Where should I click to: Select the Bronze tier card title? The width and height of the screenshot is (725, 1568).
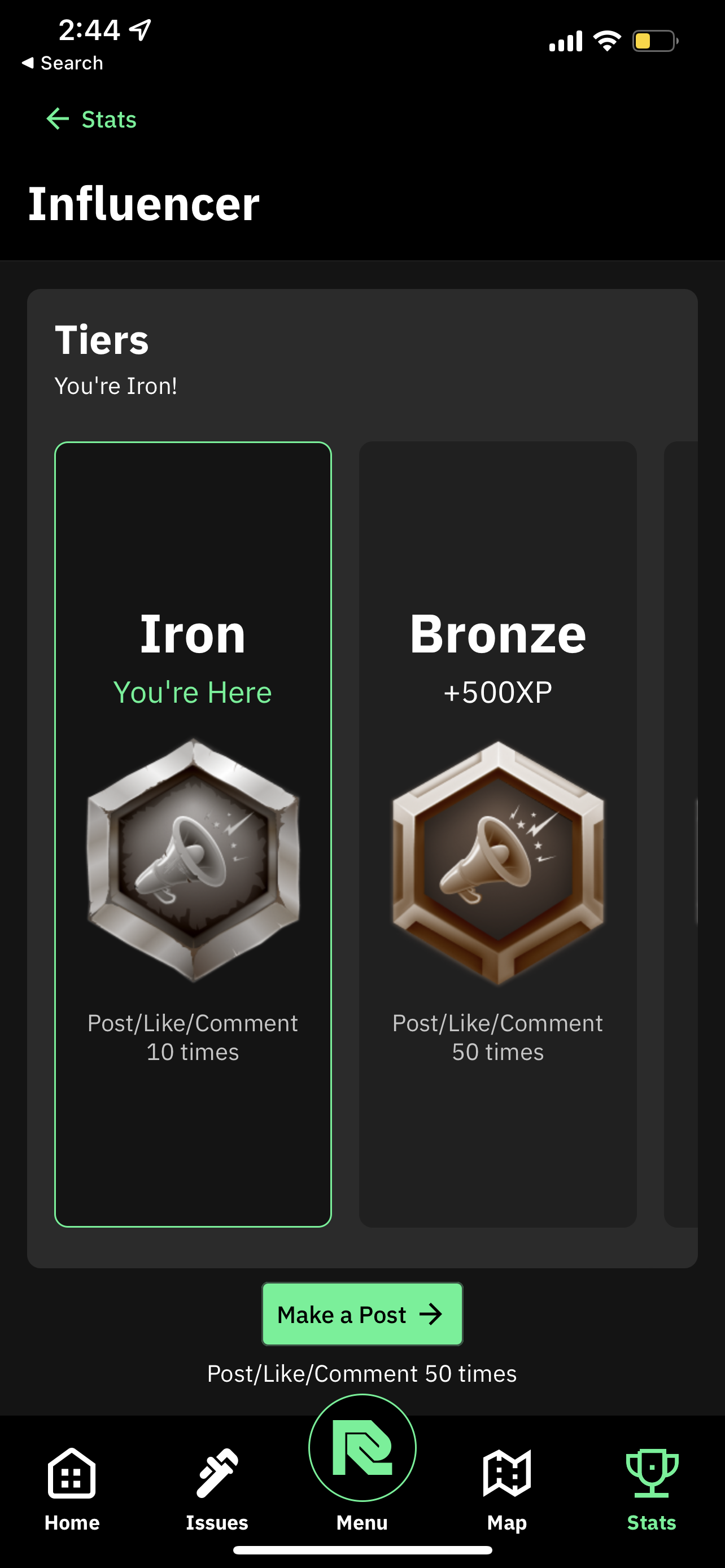pos(498,634)
